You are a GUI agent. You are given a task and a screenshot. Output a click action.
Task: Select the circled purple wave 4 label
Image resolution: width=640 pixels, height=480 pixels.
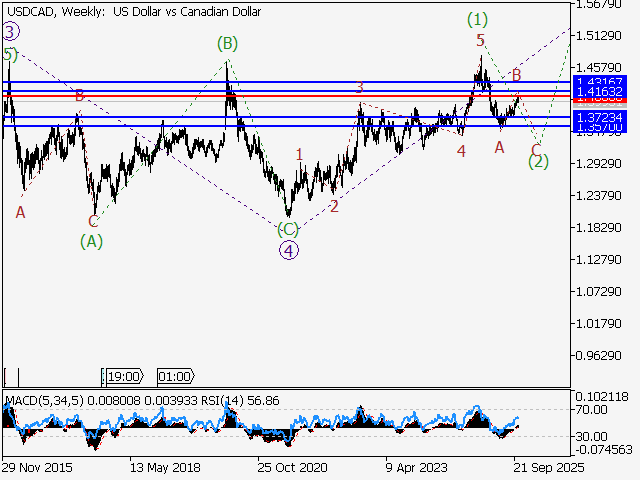point(290,250)
